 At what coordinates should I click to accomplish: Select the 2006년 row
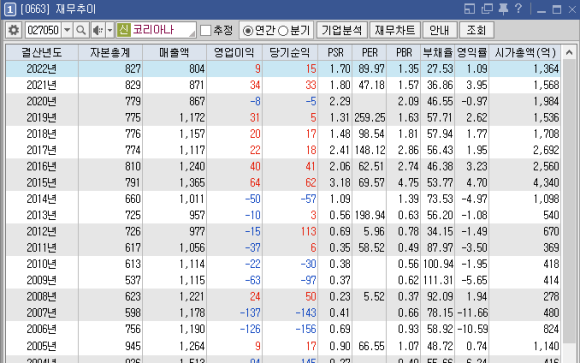pos(283,329)
